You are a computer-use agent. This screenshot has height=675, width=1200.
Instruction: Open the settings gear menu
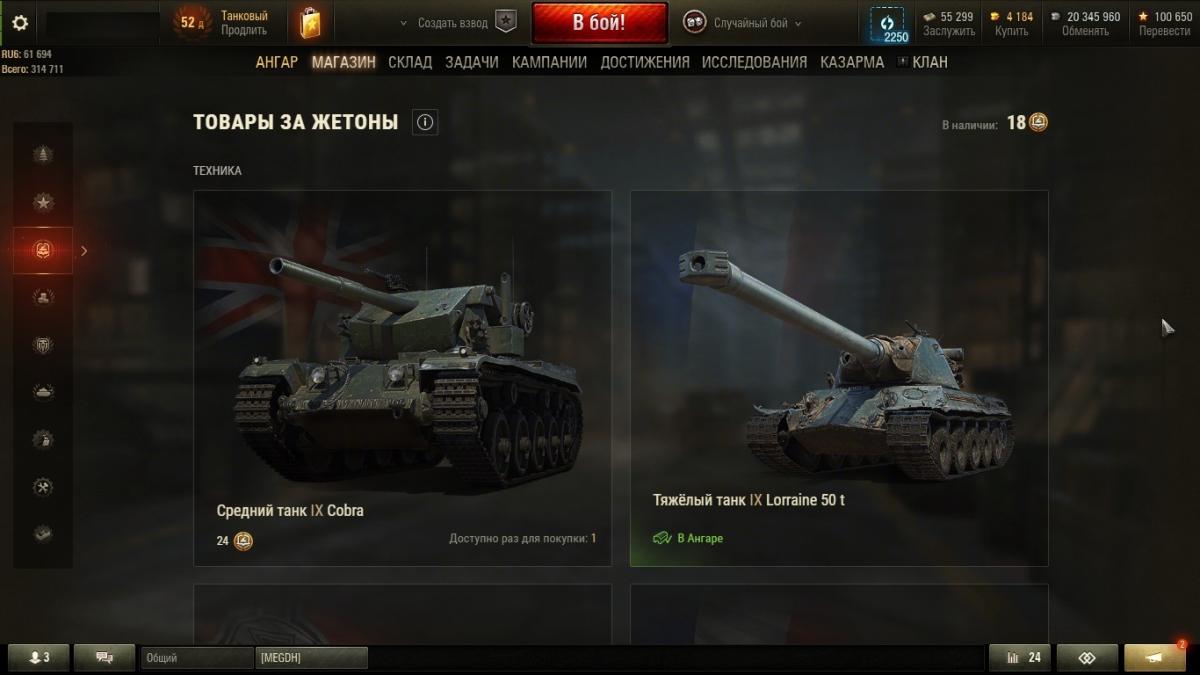pyautogui.click(x=20, y=23)
